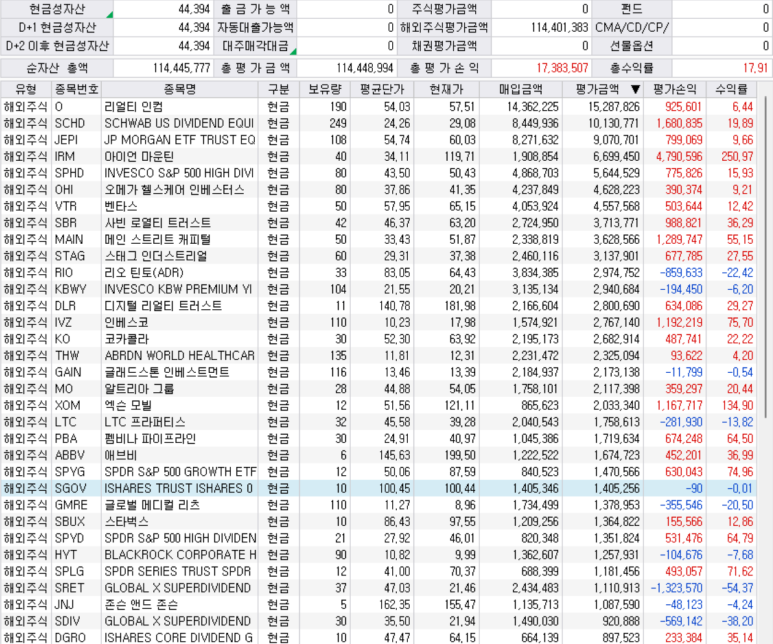The height and width of the screenshot is (644, 773).
Task: Select the 스타벅스 stock name
Action: tap(126, 522)
